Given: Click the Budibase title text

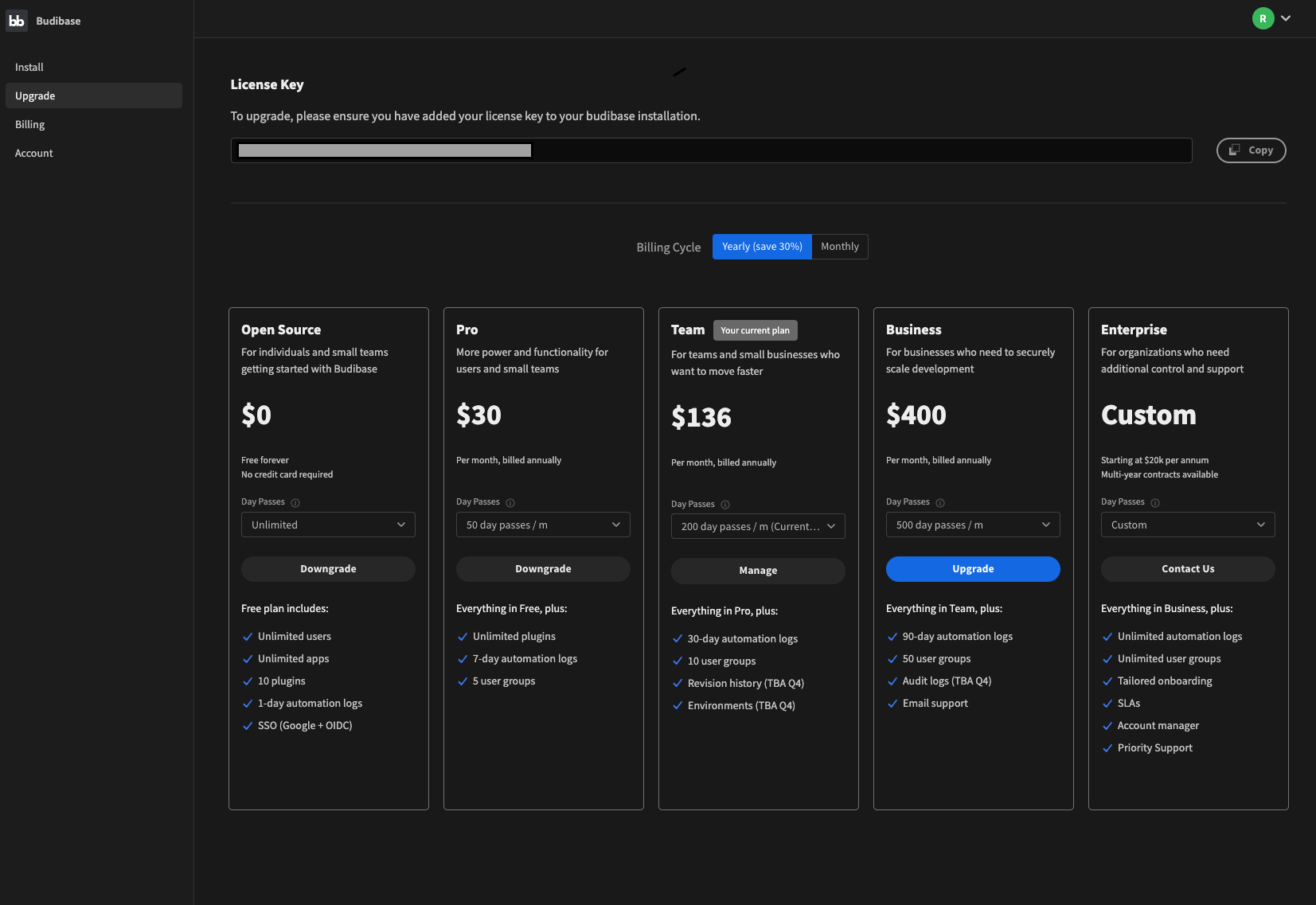Looking at the screenshot, I should (58, 21).
